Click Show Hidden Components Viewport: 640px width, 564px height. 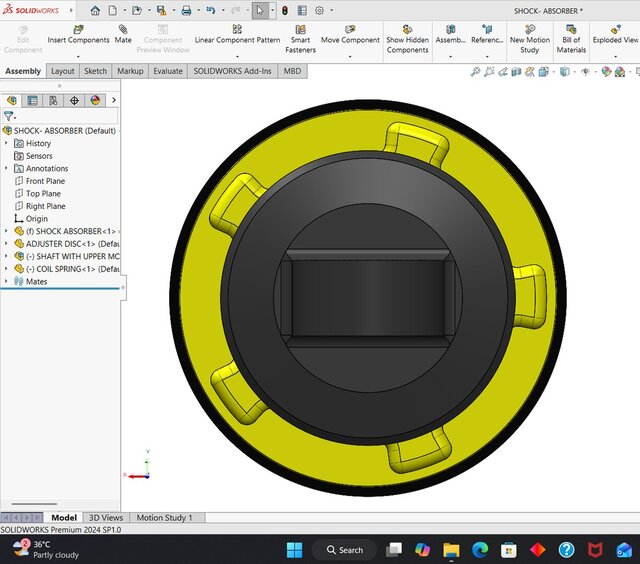pyautogui.click(x=407, y=39)
